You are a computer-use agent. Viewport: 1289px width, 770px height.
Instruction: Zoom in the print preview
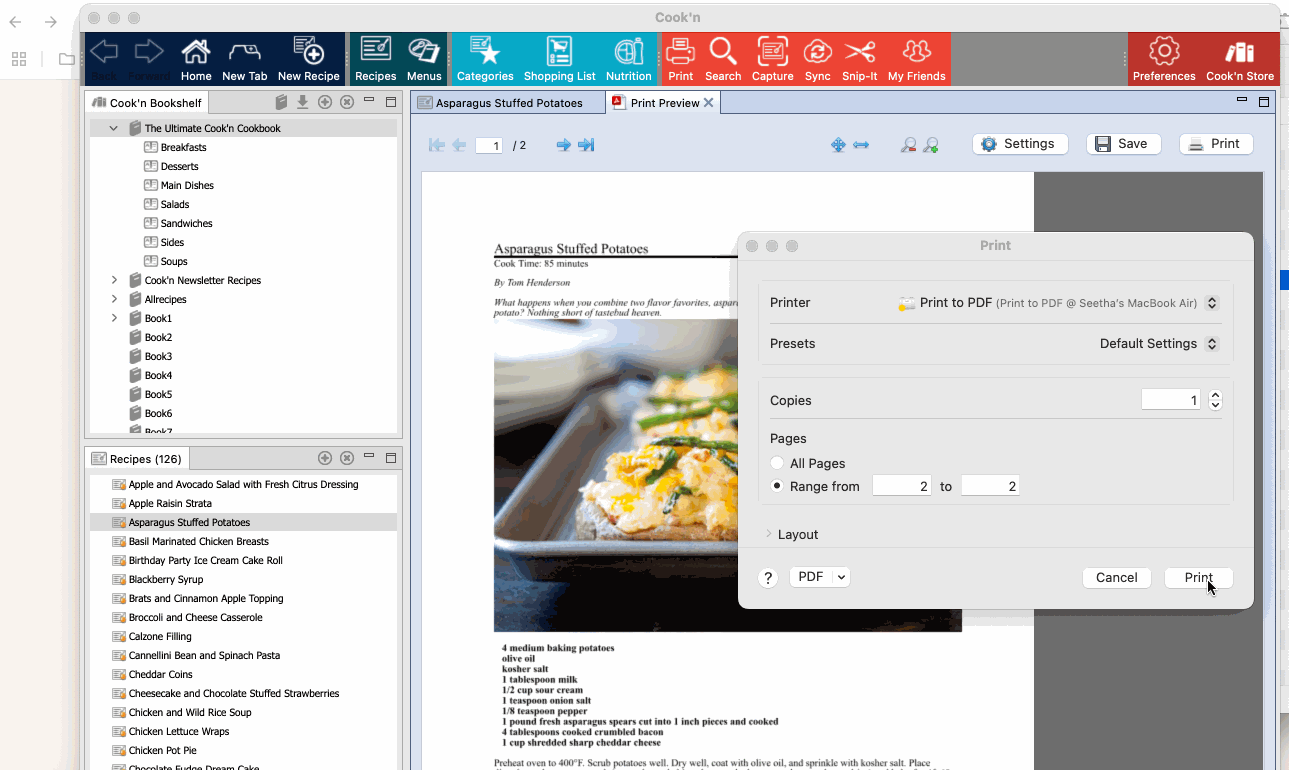pyautogui.click(x=931, y=145)
